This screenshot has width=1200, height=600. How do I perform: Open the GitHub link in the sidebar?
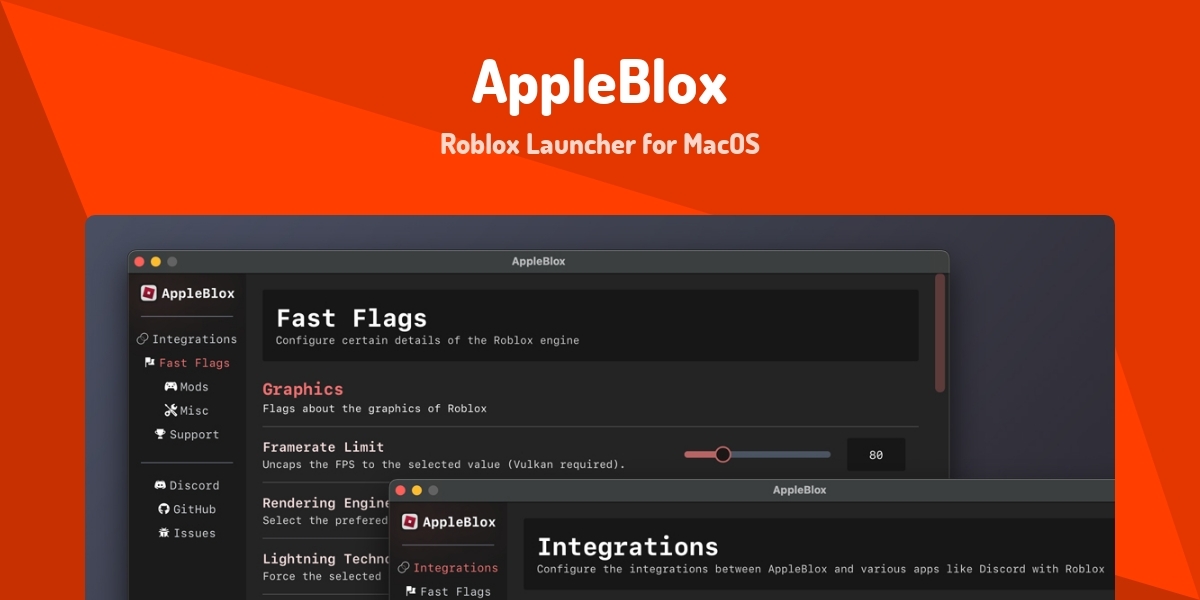187,509
